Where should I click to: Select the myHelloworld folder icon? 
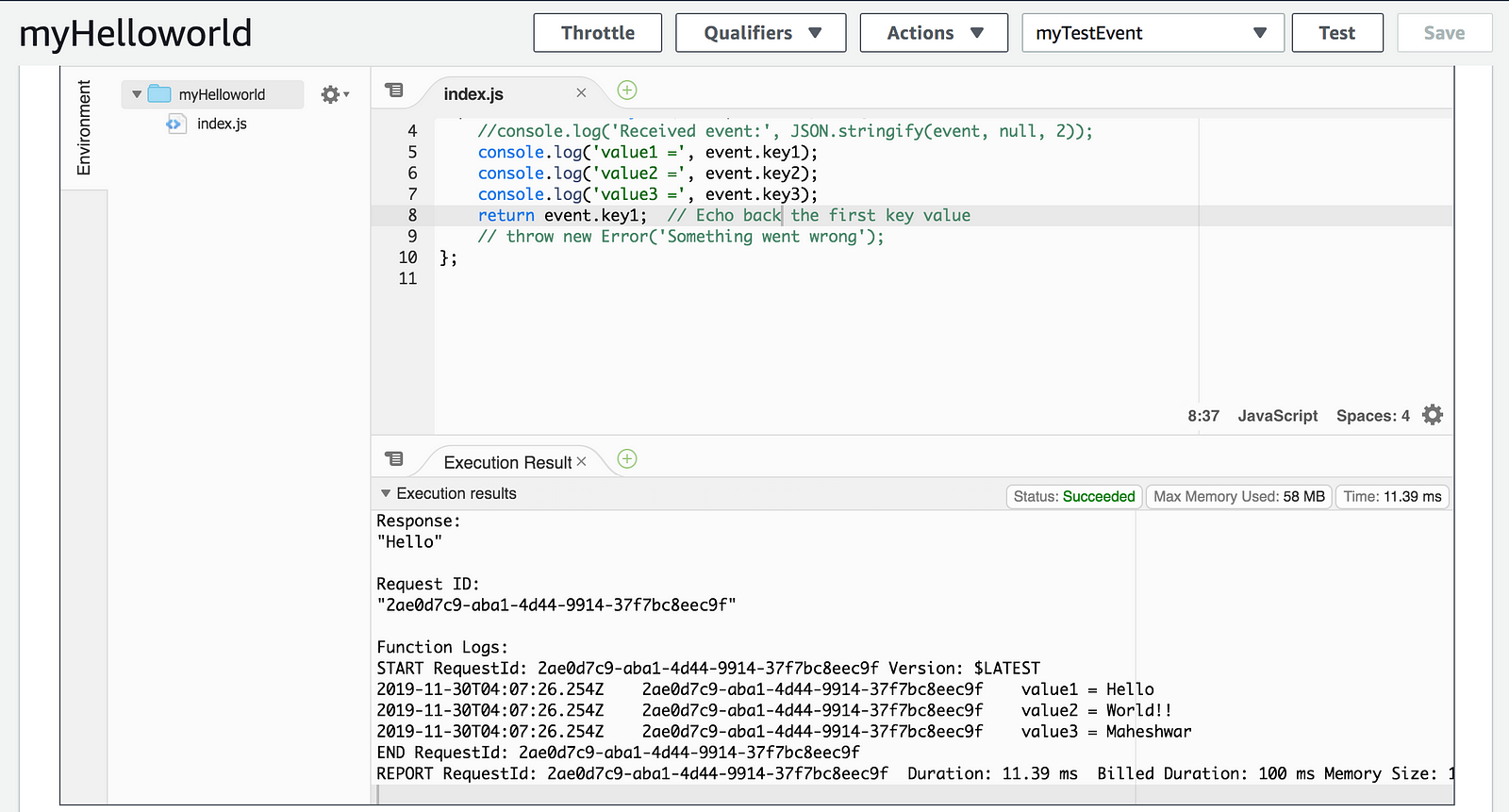tap(159, 94)
